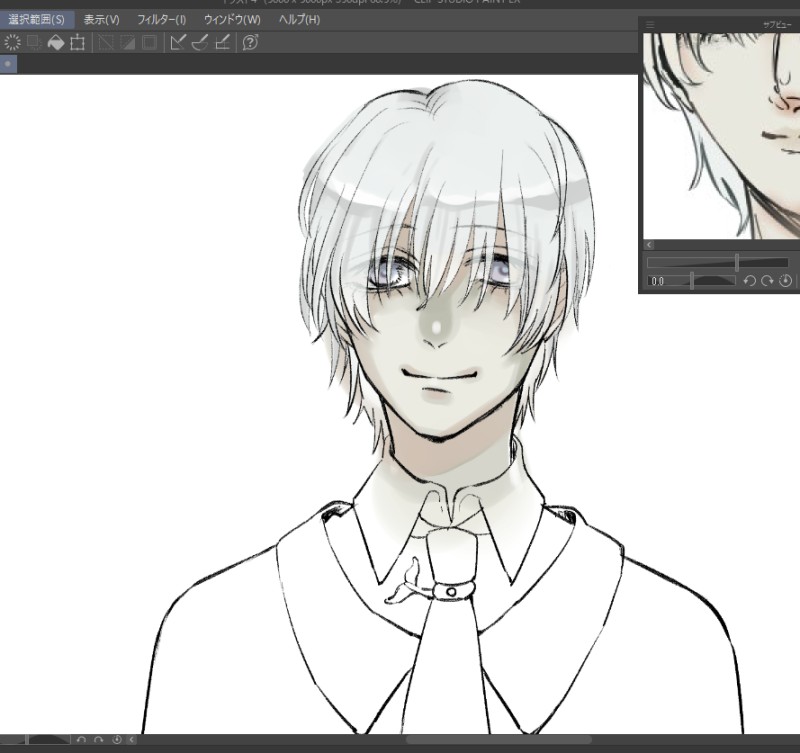This screenshot has width=800, height=753.
Task: Open the 表示(V) menu
Action: pos(101,20)
